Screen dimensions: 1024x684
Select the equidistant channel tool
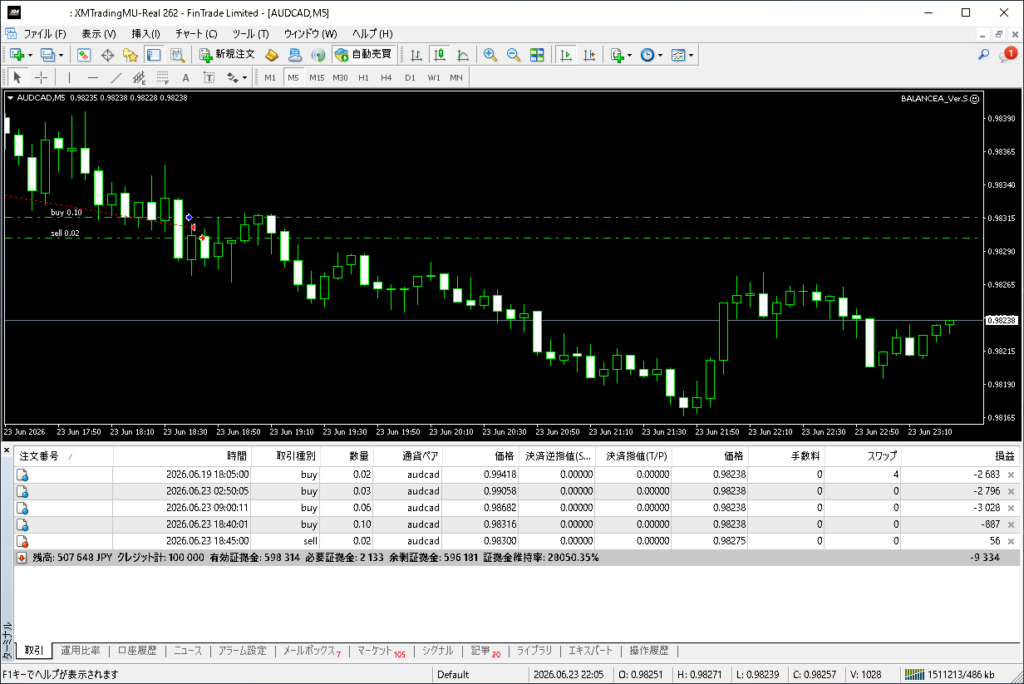[x=139, y=78]
